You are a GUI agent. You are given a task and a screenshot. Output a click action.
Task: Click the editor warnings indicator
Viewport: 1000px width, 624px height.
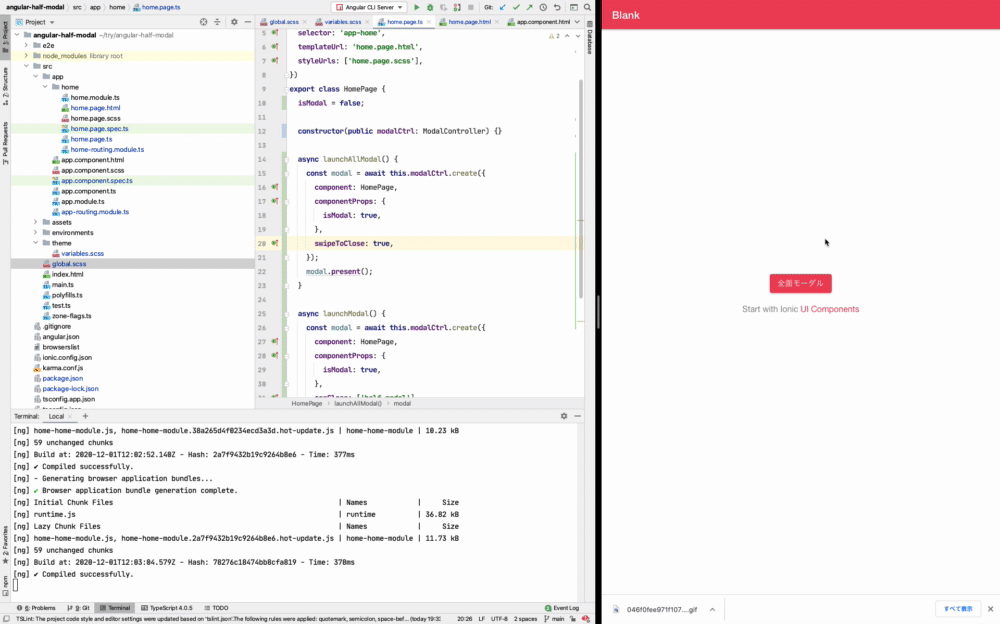[554, 36]
